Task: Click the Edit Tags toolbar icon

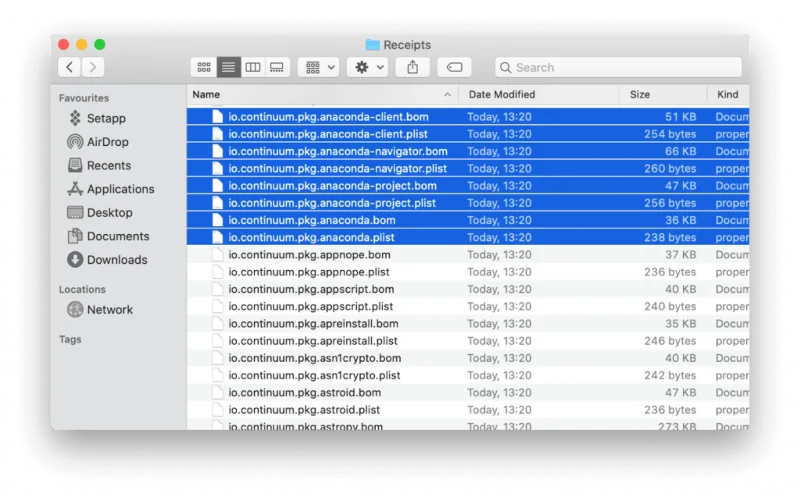Action: [x=454, y=67]
